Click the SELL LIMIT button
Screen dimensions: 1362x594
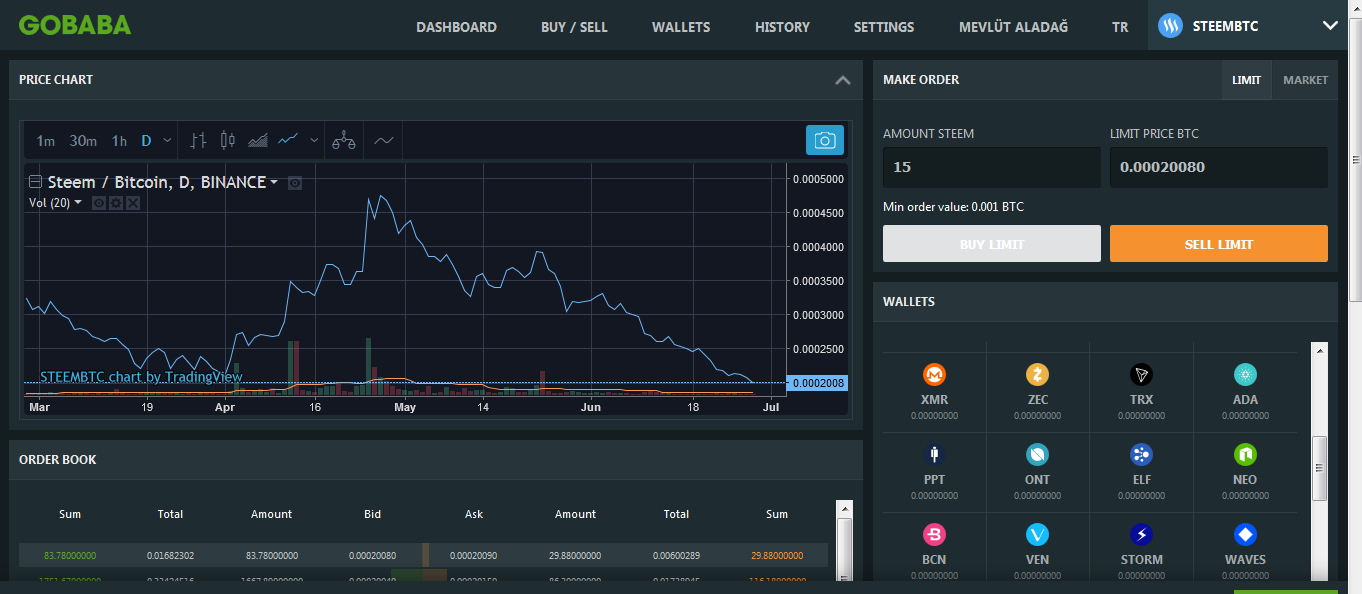pyautogui.click(x=1219, y=244)
